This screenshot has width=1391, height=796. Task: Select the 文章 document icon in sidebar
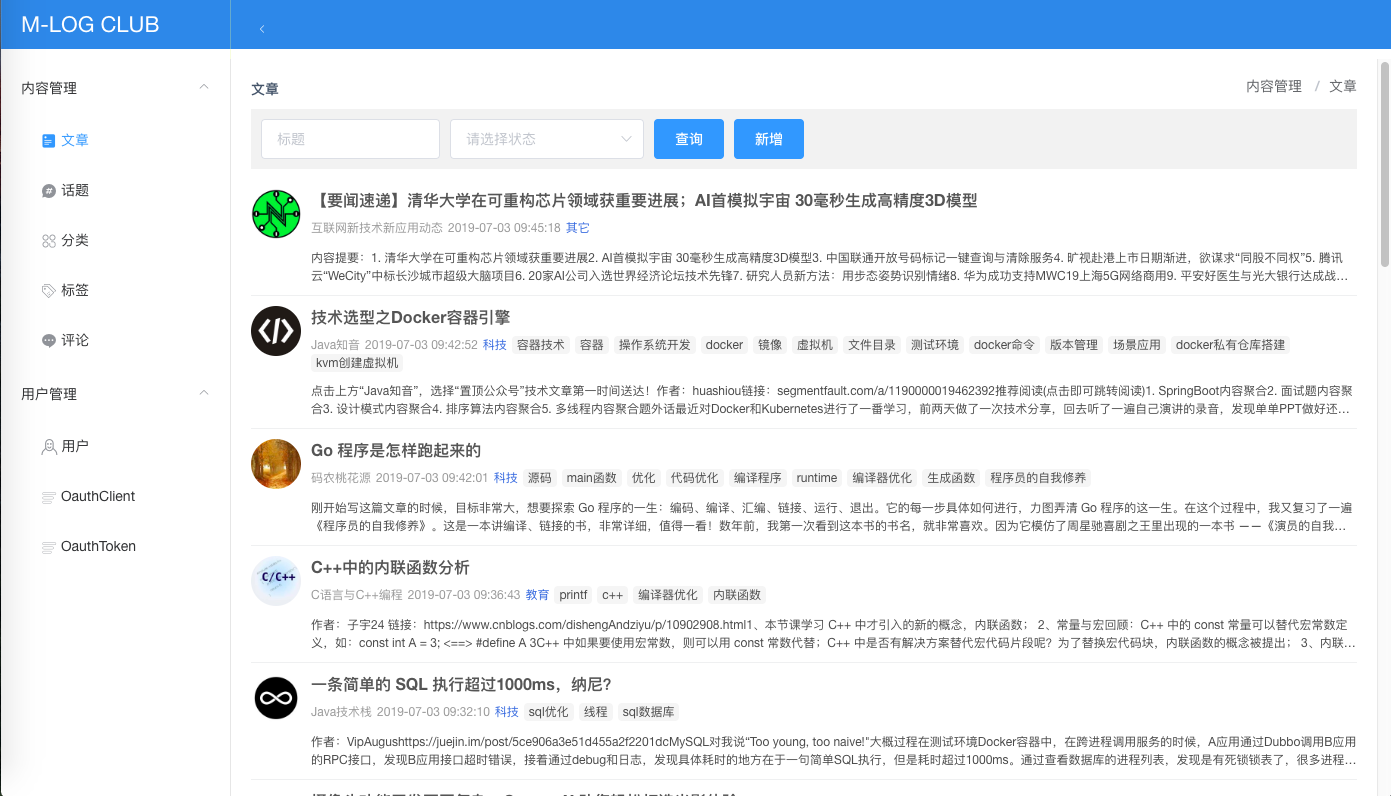click(46, 139)
